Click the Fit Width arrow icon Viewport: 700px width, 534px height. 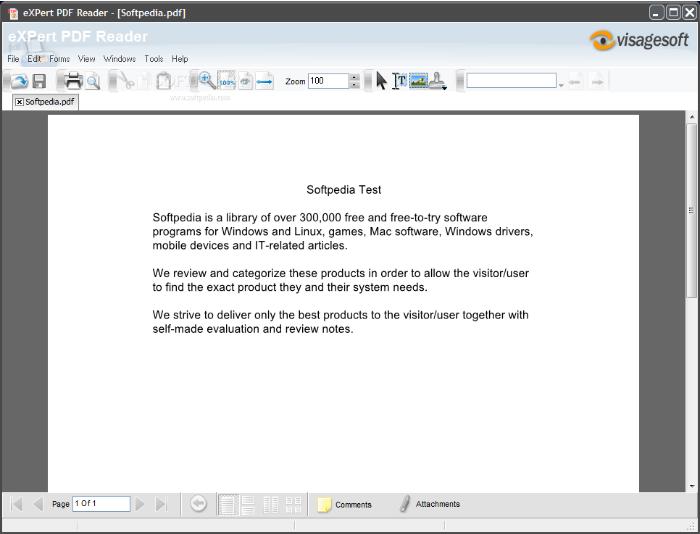tap(264, 81)
